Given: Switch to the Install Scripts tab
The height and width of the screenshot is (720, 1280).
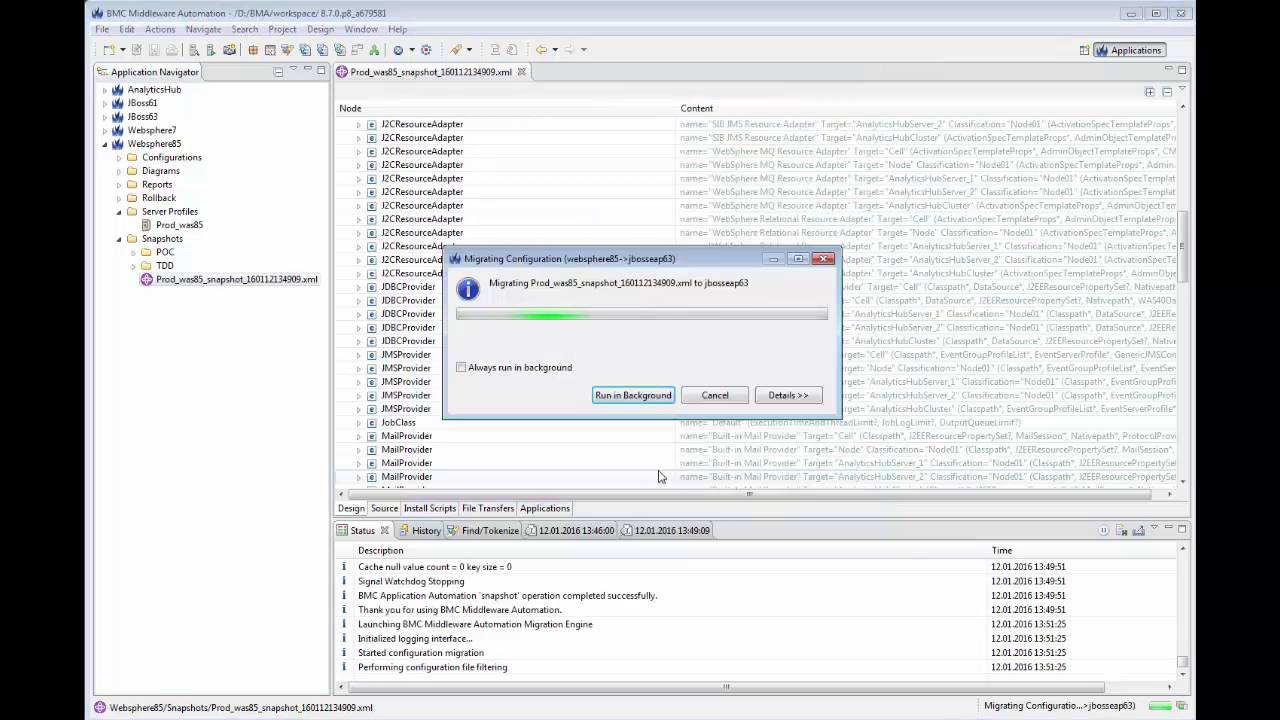Looking at the screenshot, I should coord(429,508).
